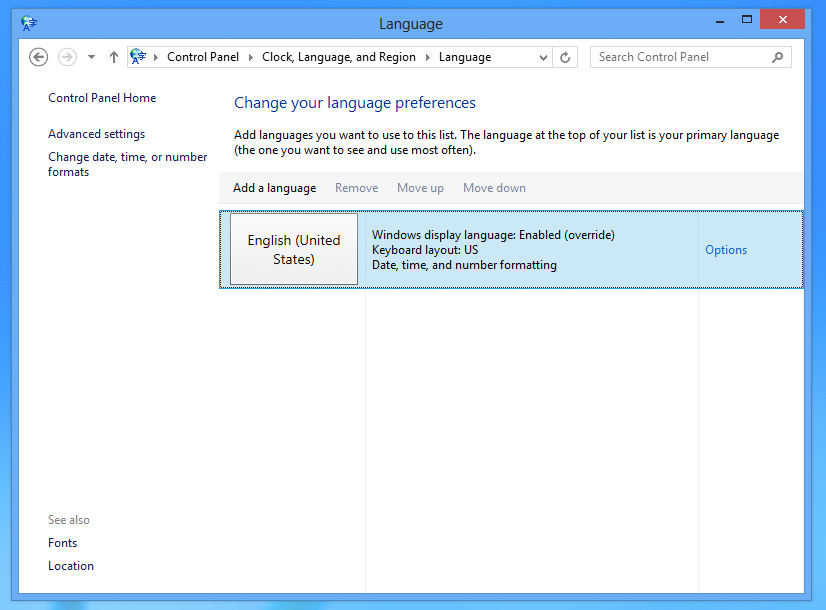The height and width of the screenshot is (610, 826).
Task: Go up one level with the Up arrow
Action: click(x=114, y=57)
